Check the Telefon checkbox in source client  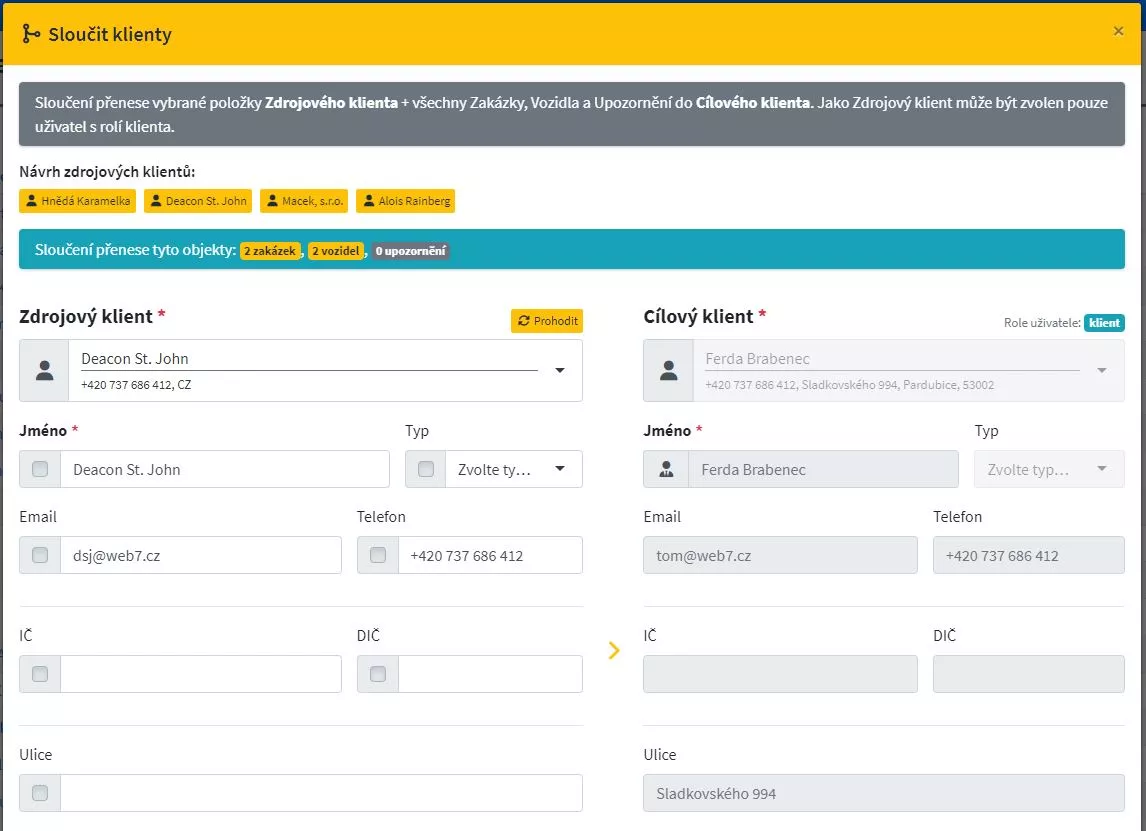tap(378, 555)
